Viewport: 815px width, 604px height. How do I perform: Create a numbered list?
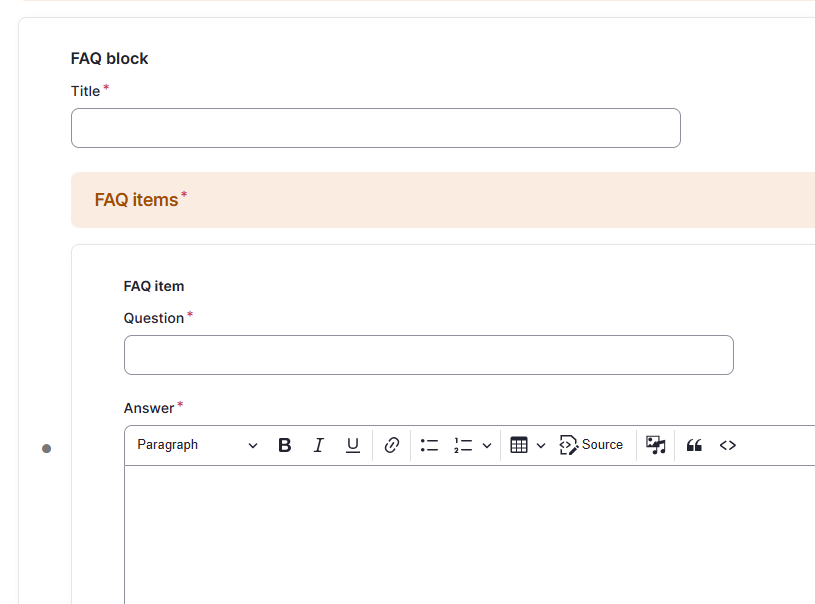click(x=463, y=445)
